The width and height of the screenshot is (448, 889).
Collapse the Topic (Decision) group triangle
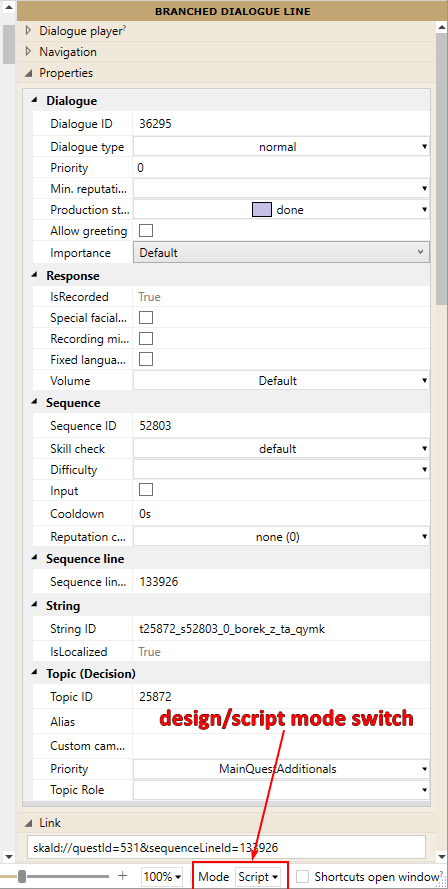pos(35,675)
